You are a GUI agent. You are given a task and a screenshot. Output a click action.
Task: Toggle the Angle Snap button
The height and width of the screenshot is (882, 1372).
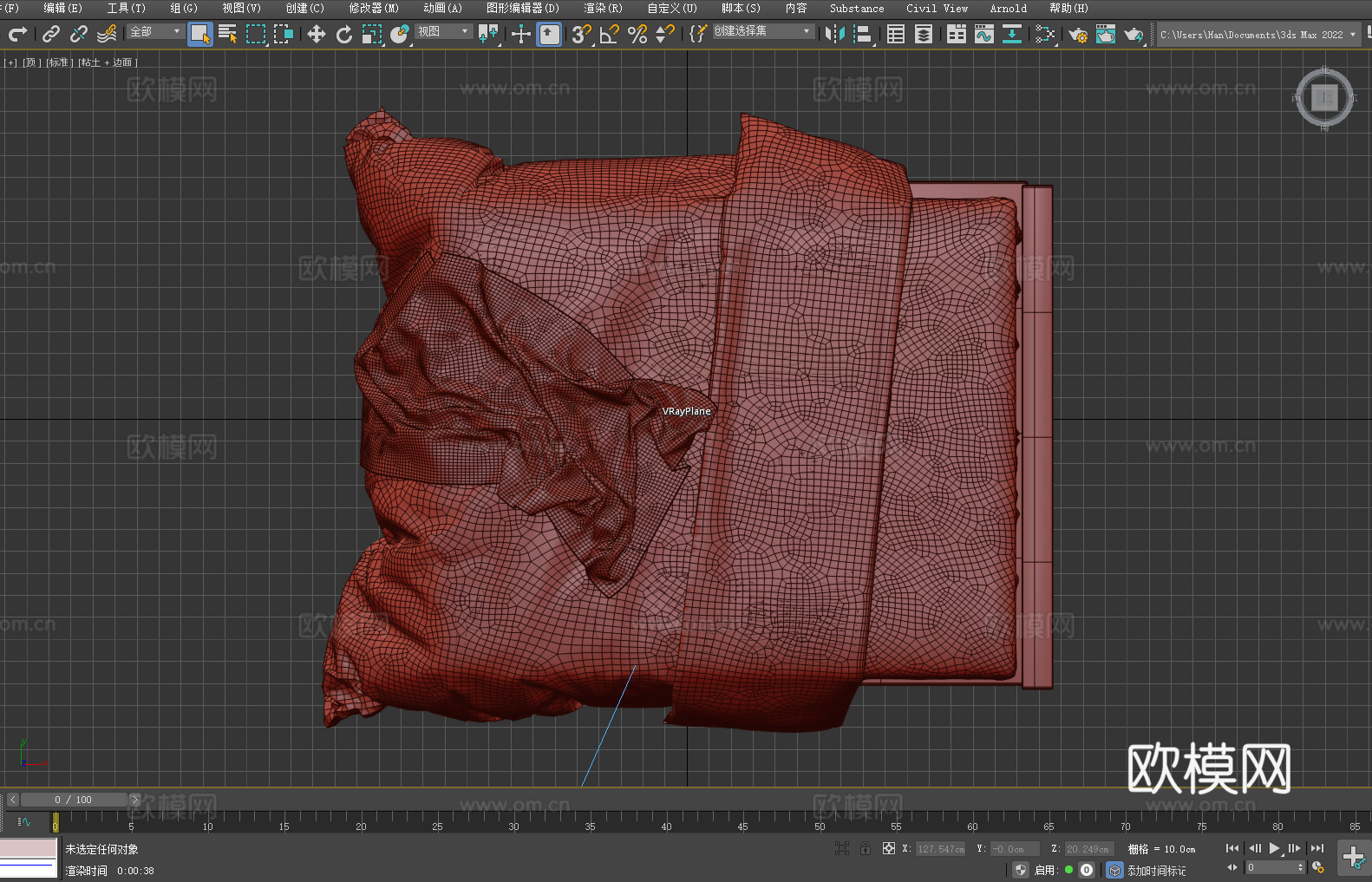610,35
